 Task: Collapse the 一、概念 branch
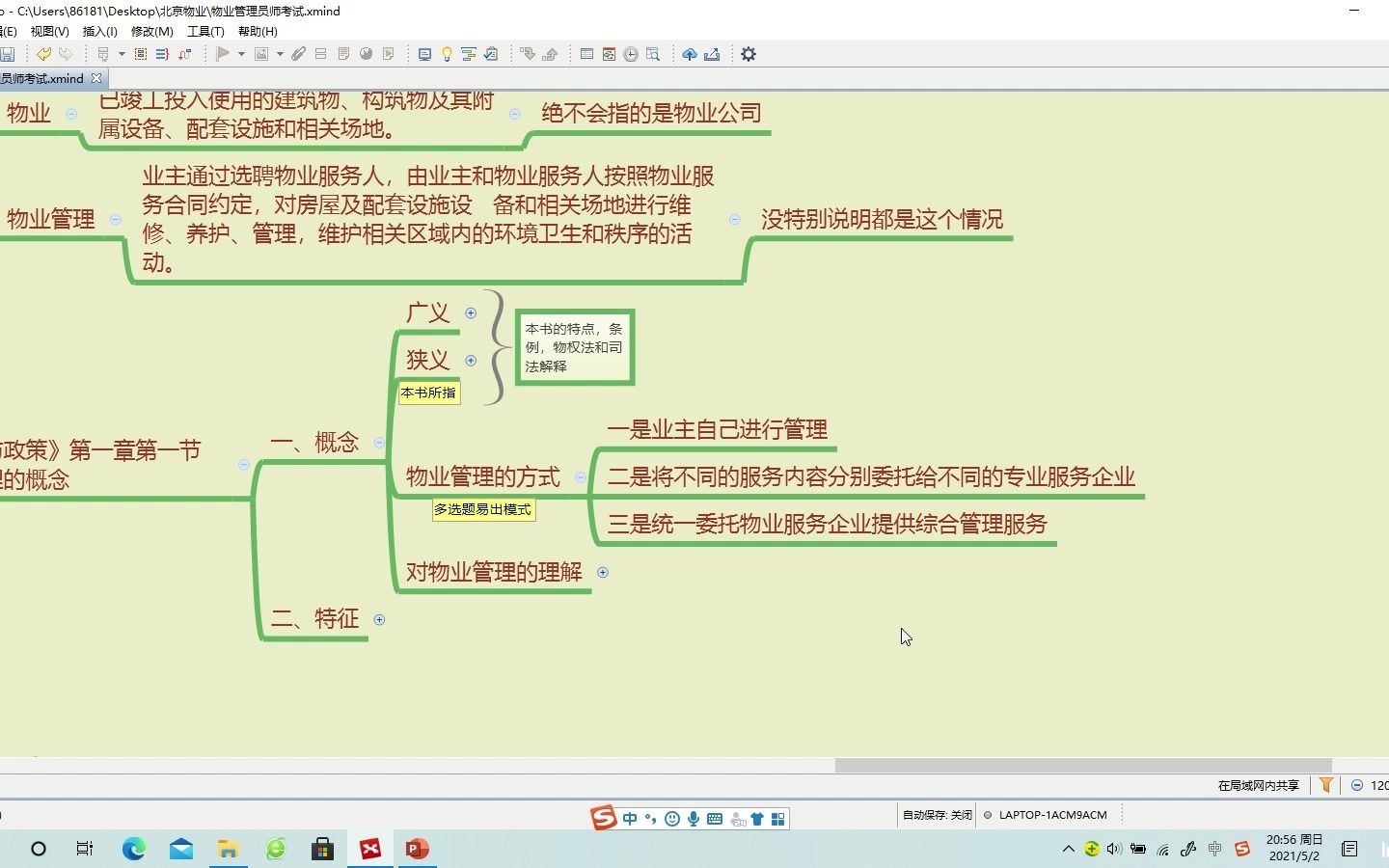tap(379, 443)
